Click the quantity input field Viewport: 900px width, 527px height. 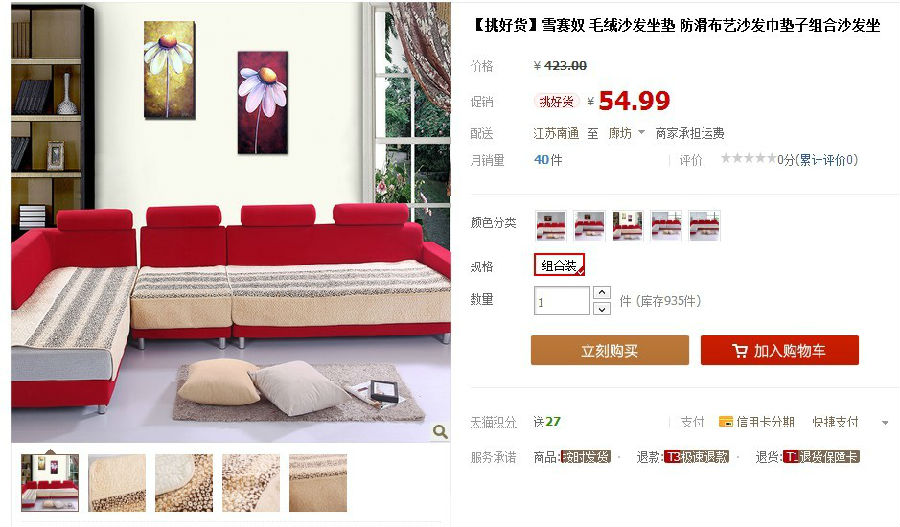click(561, 301)
